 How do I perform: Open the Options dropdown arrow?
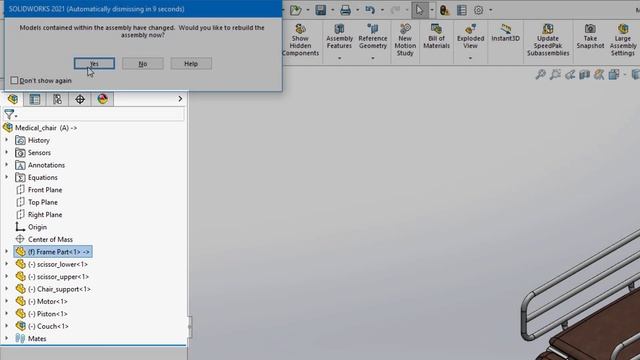(x=491, y=10)
